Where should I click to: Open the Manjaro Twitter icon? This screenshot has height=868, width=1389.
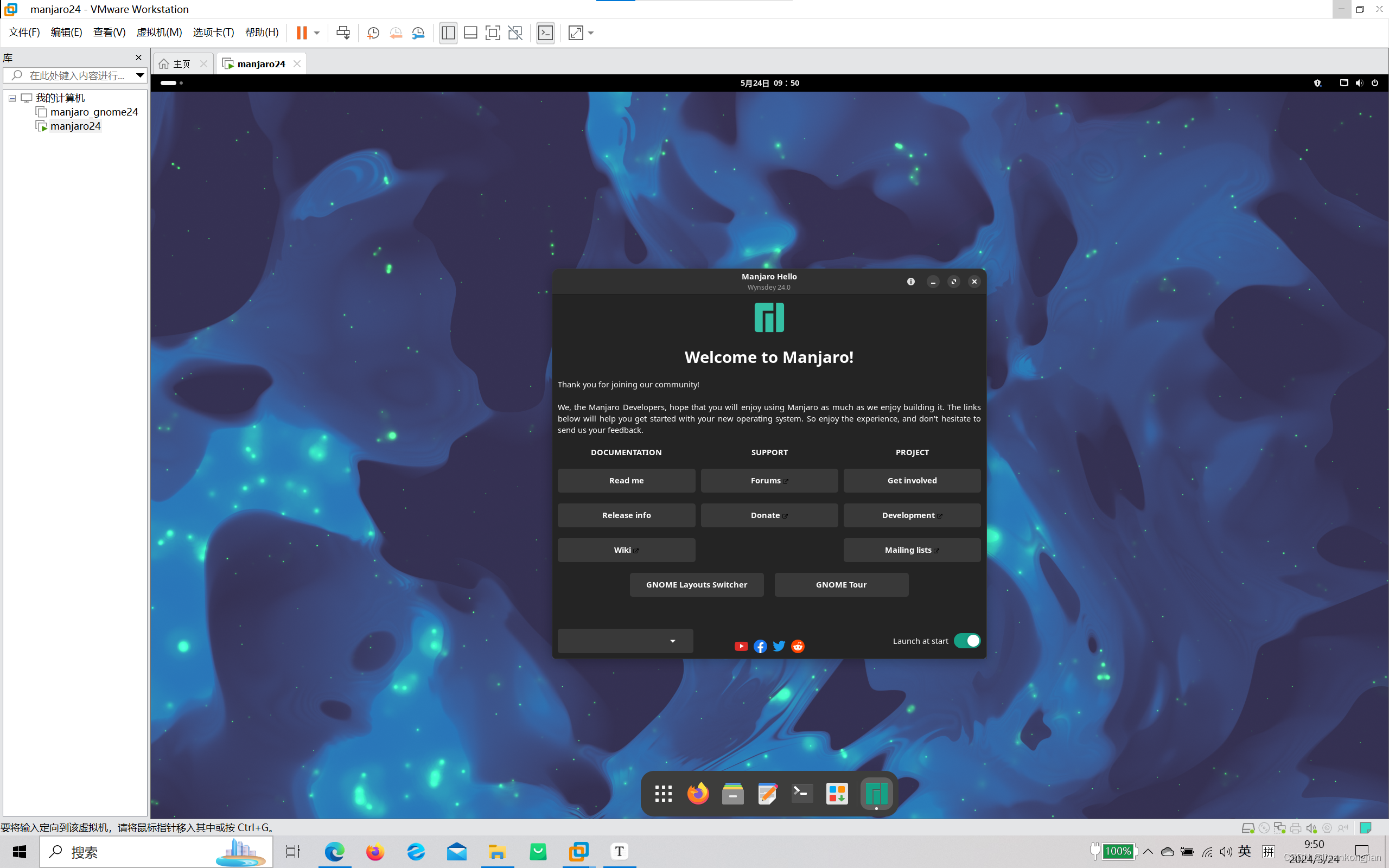point(779,647)
